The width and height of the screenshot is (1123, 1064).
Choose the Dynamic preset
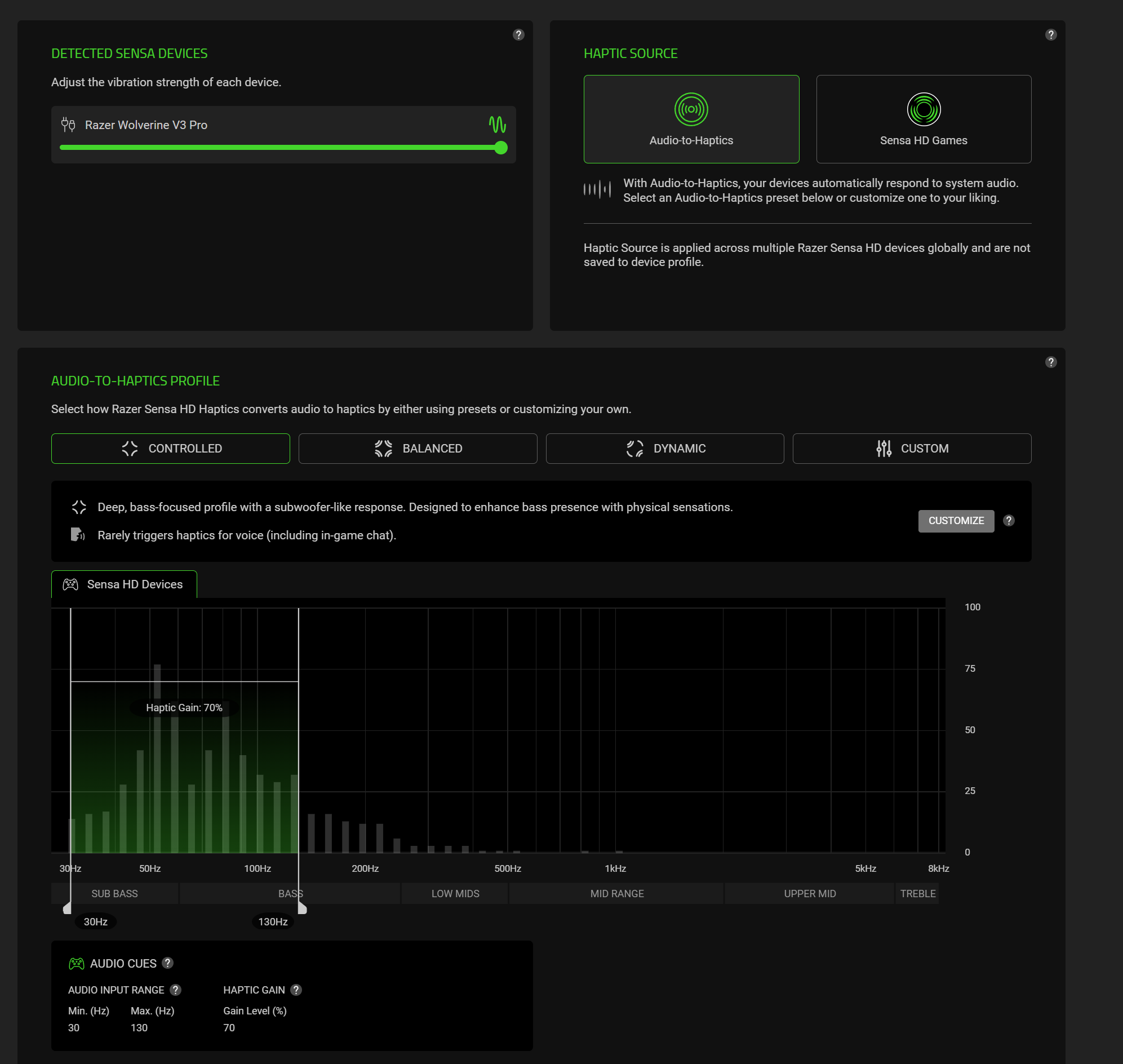point(665,449)
